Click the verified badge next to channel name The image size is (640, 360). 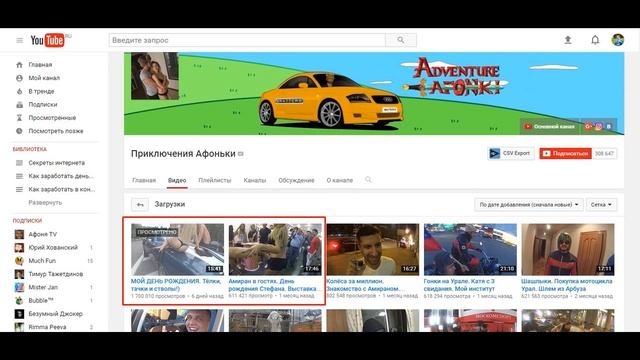coord(241,154)
